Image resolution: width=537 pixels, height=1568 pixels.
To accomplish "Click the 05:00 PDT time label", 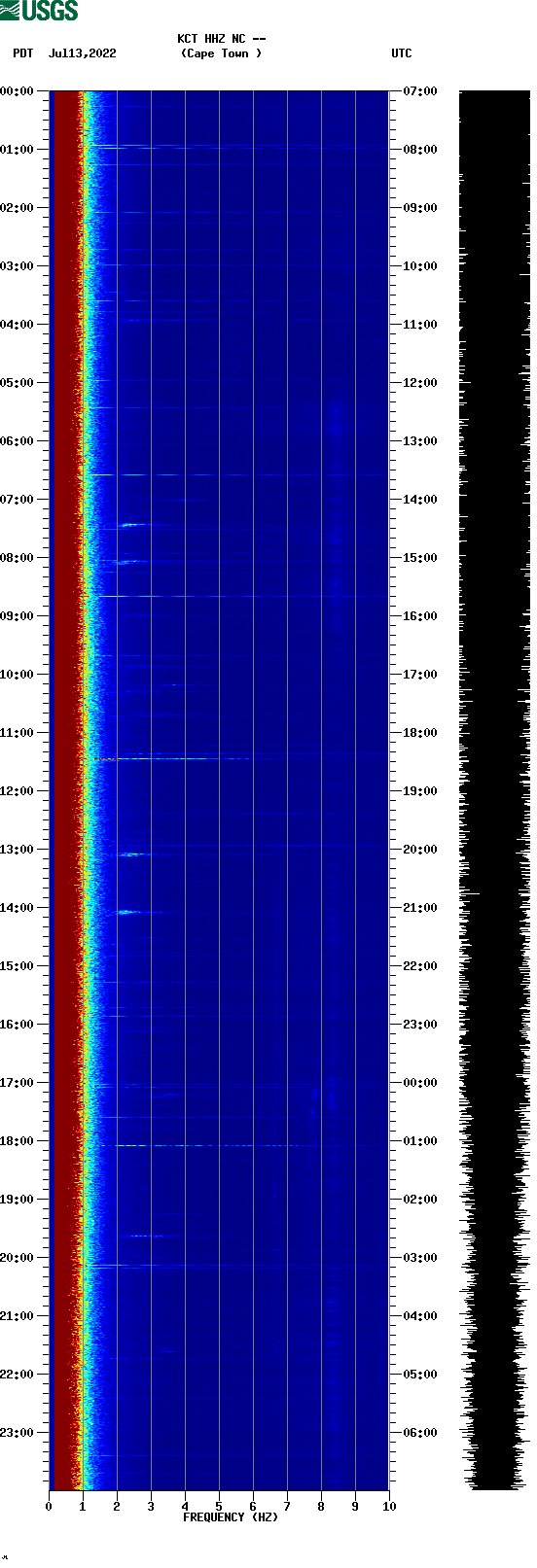I will pos(18,383).
